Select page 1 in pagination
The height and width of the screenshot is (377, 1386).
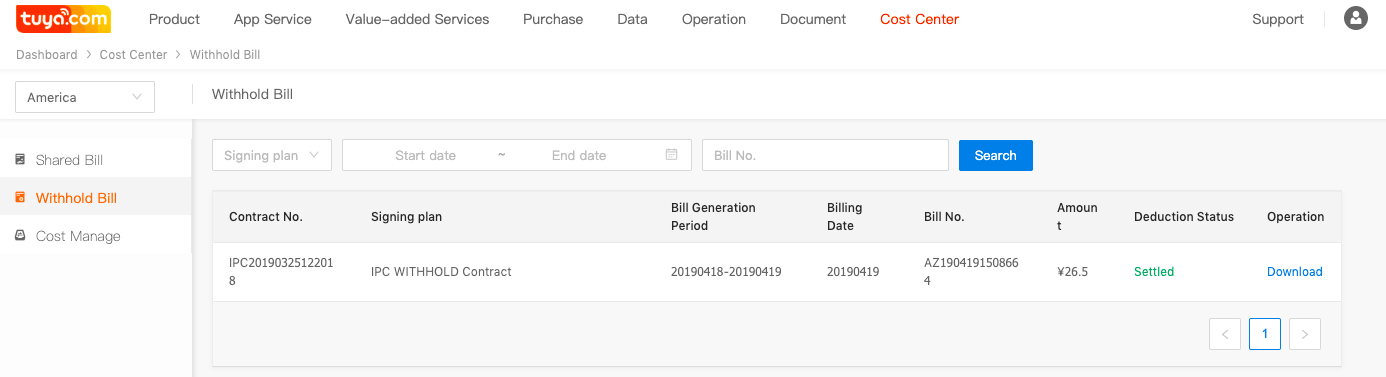1265,334
